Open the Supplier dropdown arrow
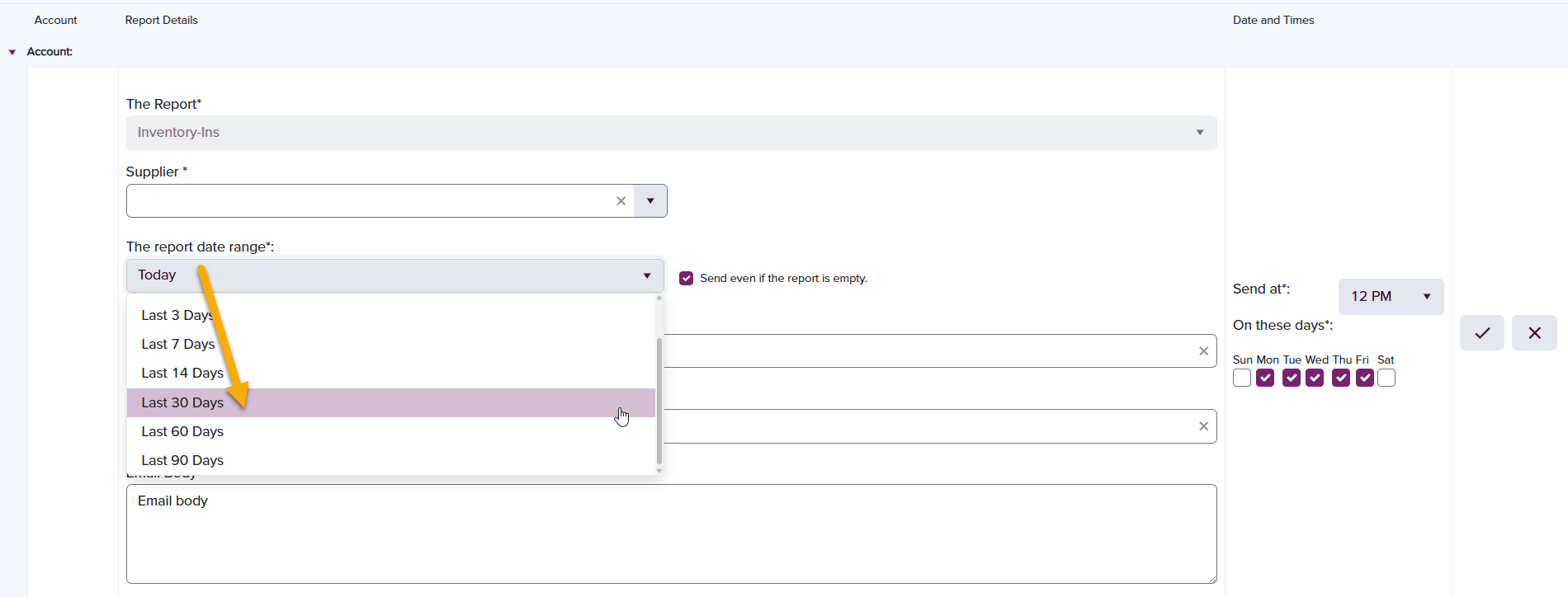The width and height of the screenshot is (1568, 597). (x=650, y=201)
